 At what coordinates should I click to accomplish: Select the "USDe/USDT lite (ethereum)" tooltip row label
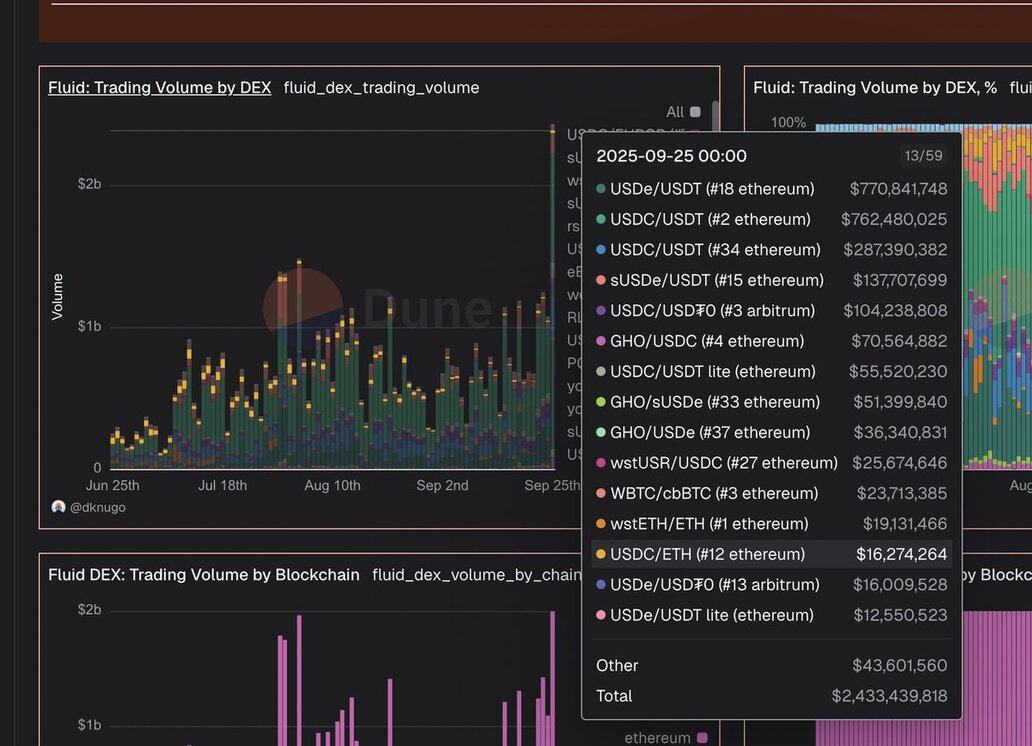point(711,615)
